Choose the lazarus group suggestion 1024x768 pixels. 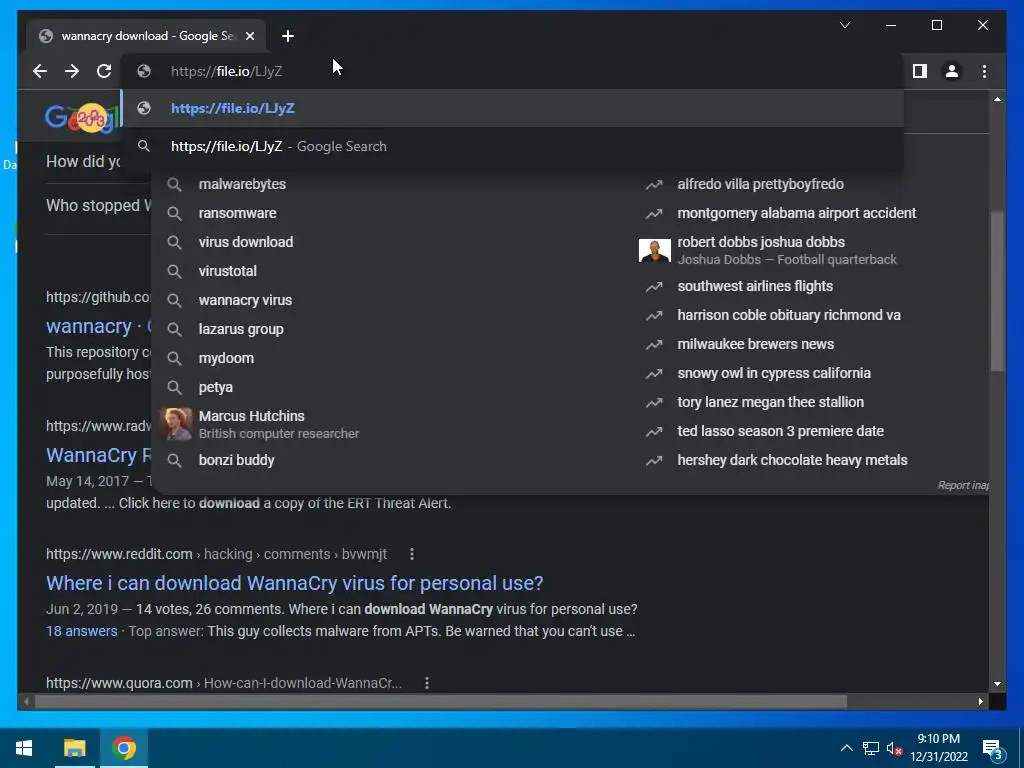click(241, 329)
